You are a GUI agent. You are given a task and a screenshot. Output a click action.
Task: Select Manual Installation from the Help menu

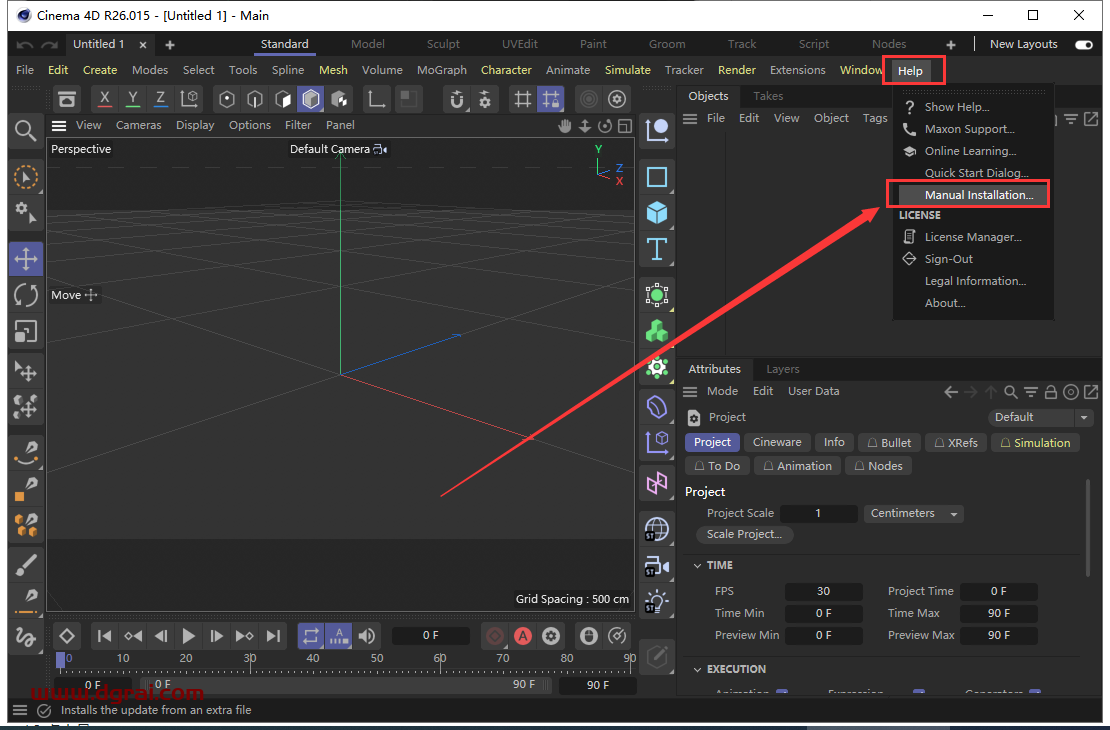(968, 194)
